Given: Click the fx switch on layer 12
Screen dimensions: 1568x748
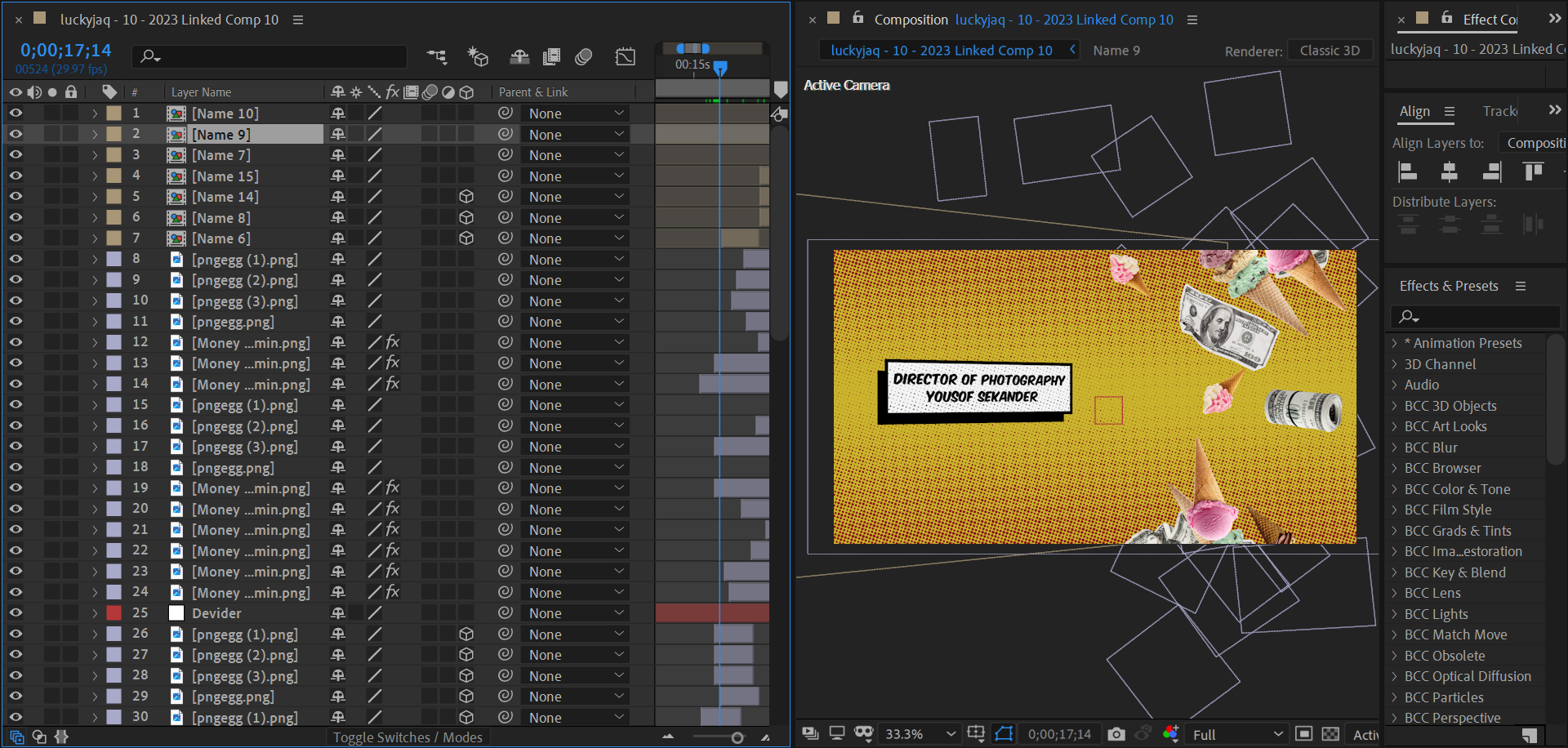Looking at the screenshot, I should 393,342.
